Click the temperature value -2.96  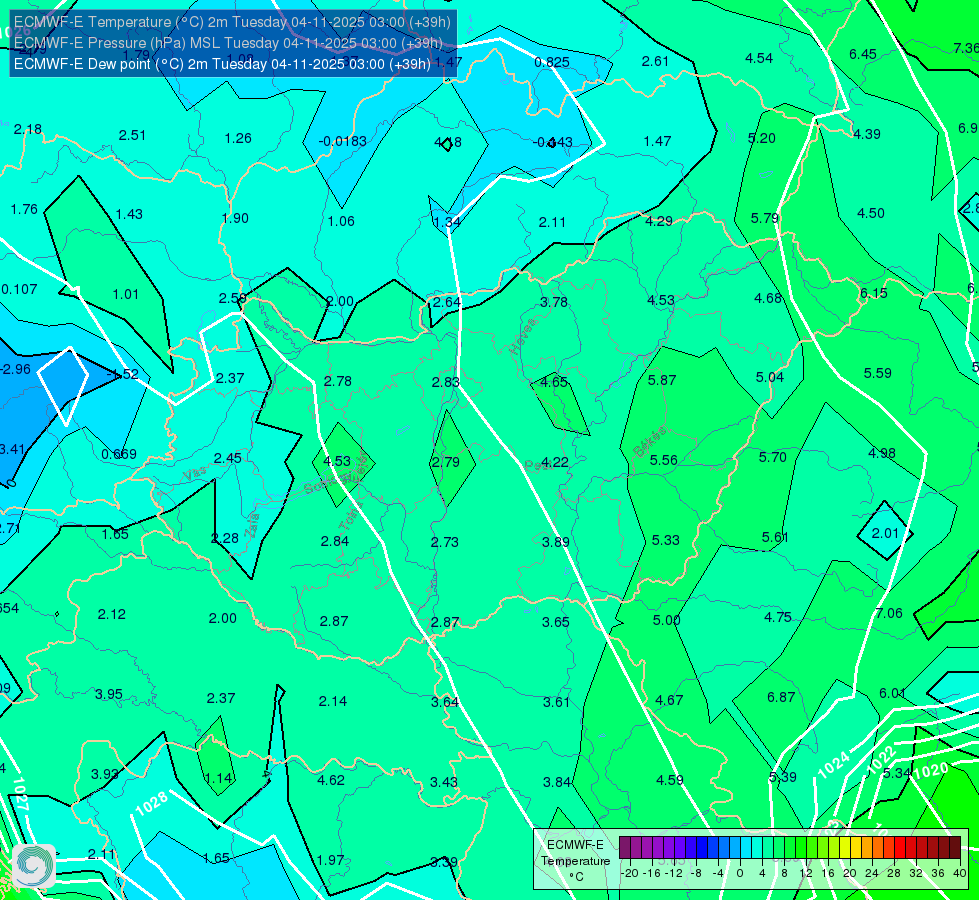[x=16, y=369]
